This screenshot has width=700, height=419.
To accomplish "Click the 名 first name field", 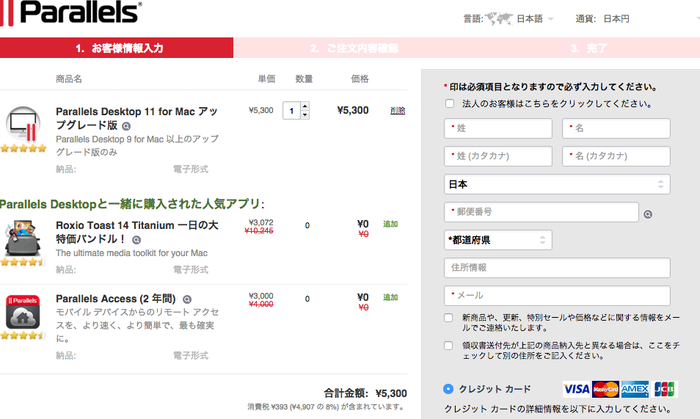I will 616,129.
